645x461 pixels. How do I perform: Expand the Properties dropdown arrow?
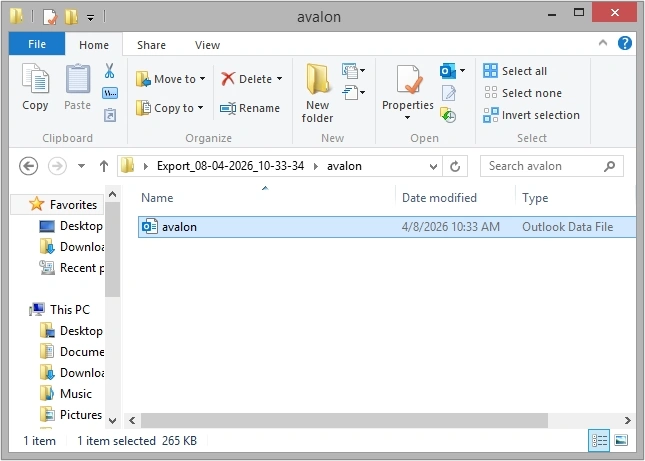coord(407,118)
